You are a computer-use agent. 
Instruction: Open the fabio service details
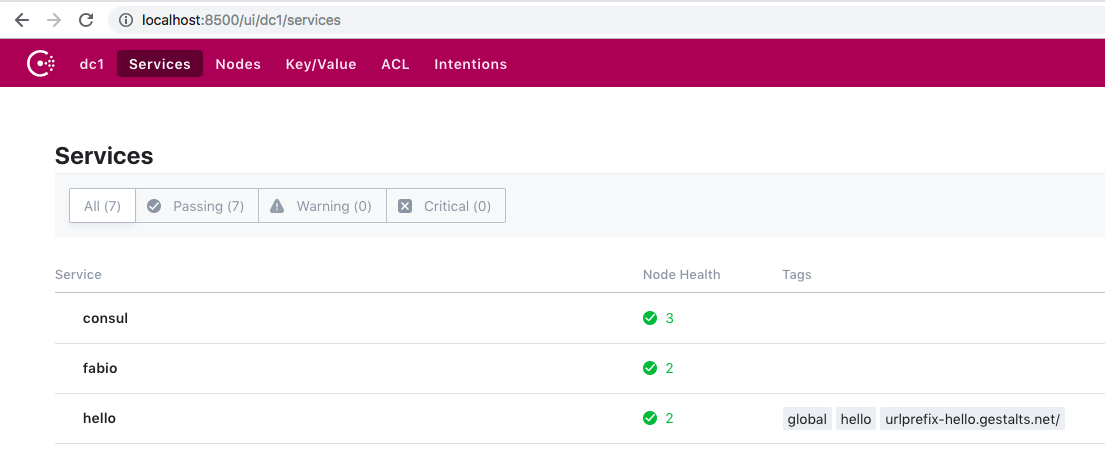100,368
